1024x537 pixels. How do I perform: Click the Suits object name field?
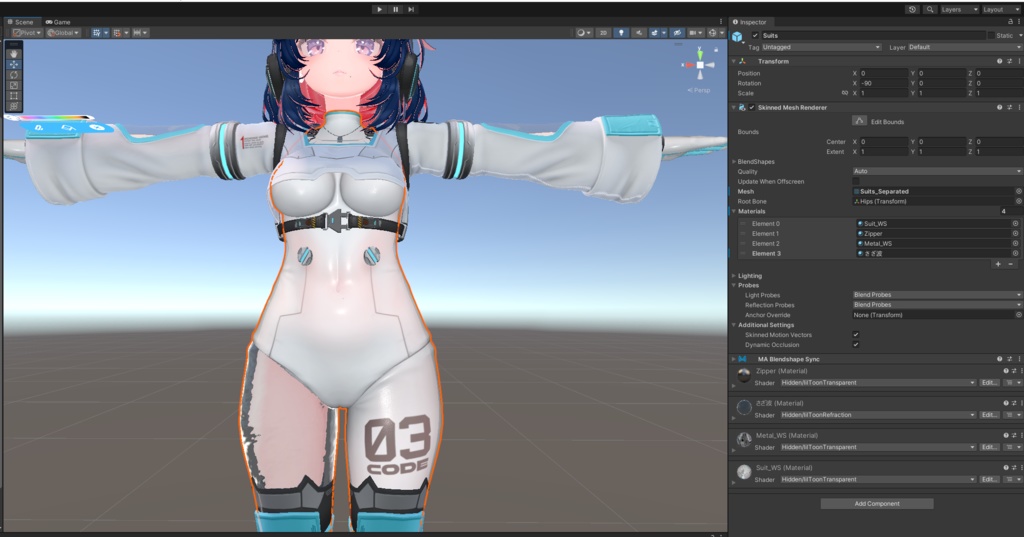[x=872, y=35]
